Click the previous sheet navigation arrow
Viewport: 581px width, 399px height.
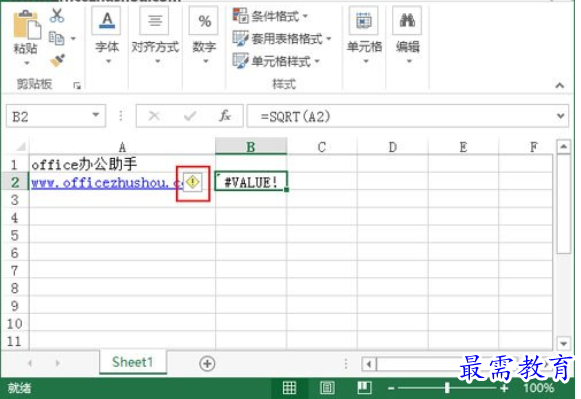pos(30,363)
